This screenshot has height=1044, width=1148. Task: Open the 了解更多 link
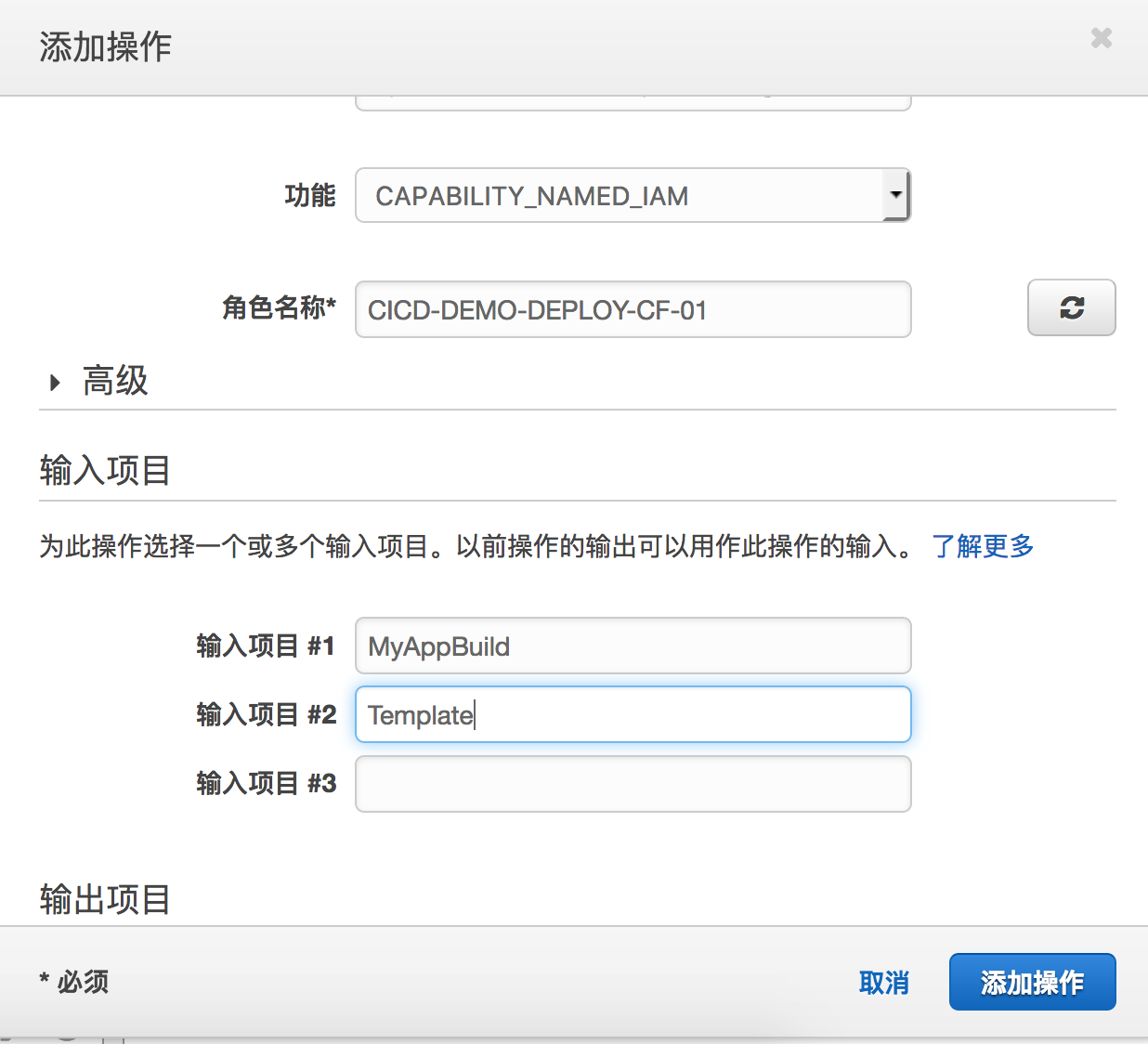point(983,546)
